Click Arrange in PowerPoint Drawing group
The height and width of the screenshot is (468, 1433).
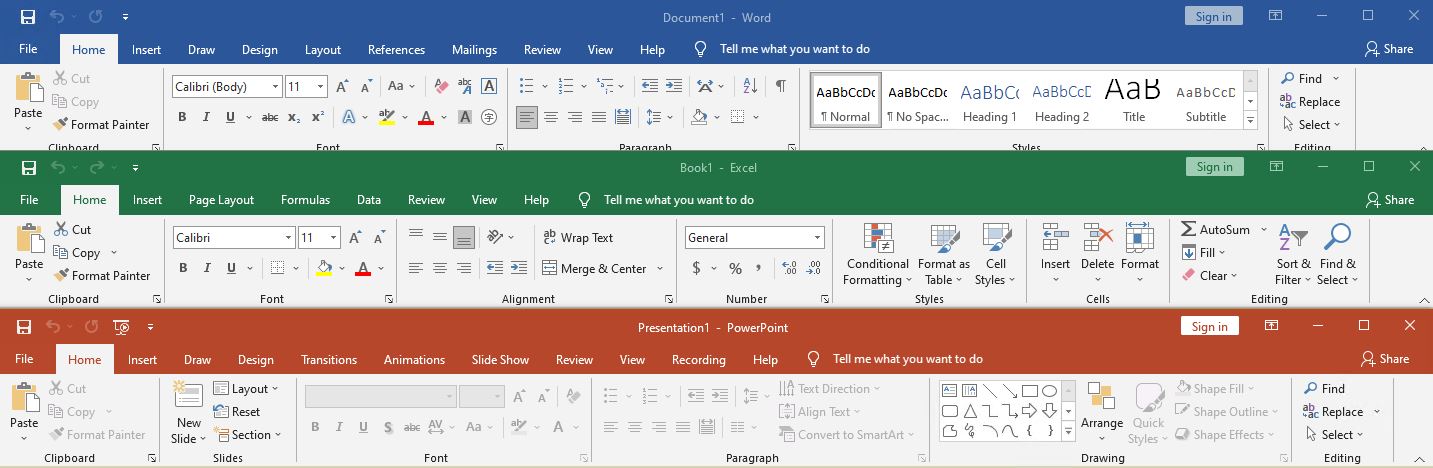[1102, 412]
